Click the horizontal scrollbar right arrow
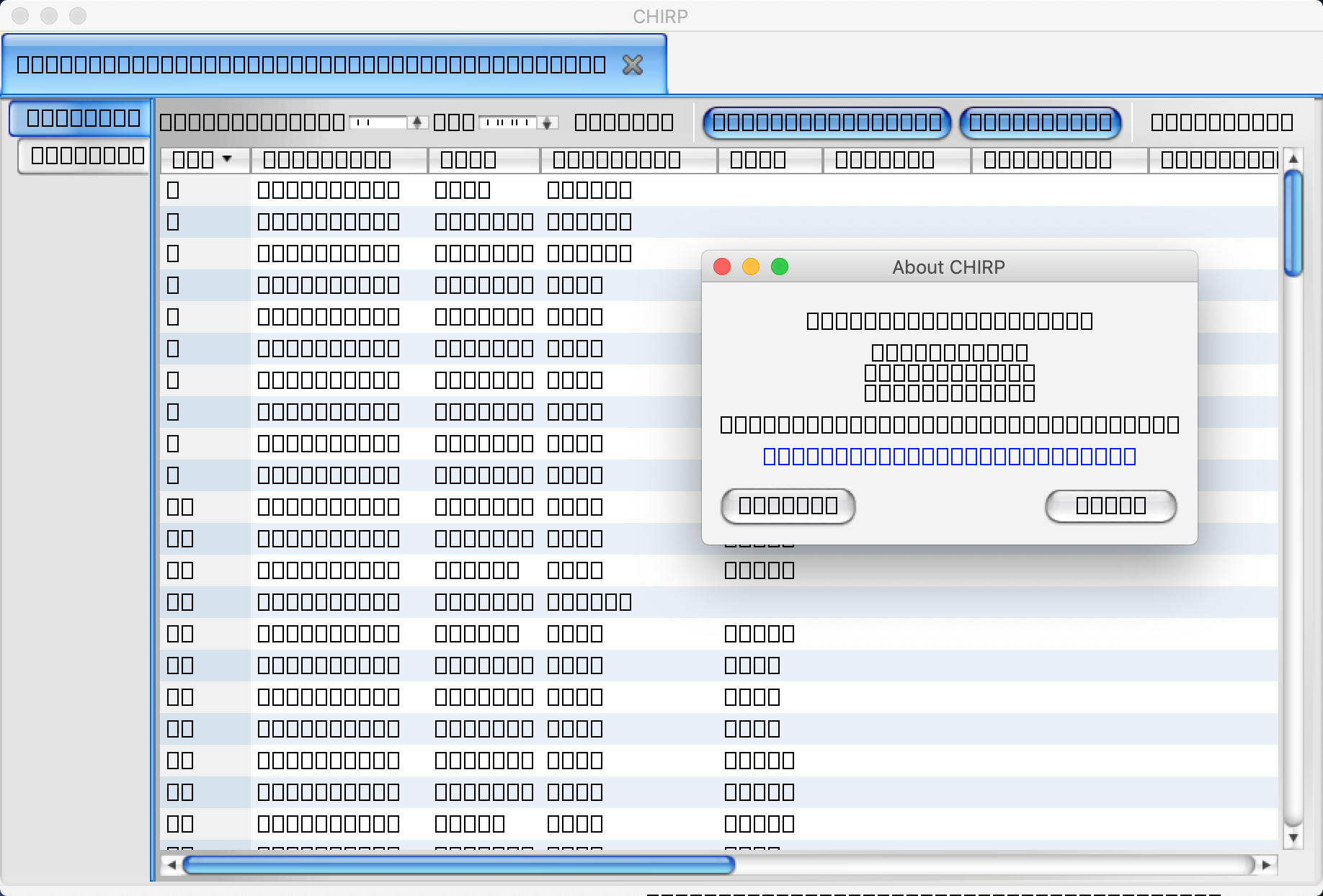Image resolution: width=1323 pixels, height=896 pixels. [1266, 864]
